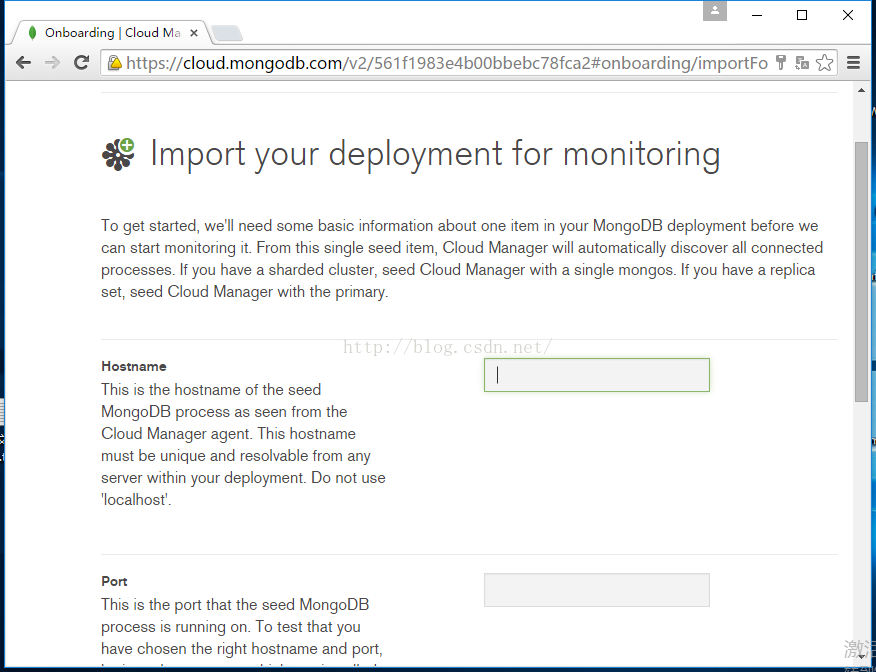Click the import deployment cluster icon
The height and width of the screenshot is (672, 876).
[118, 154]
